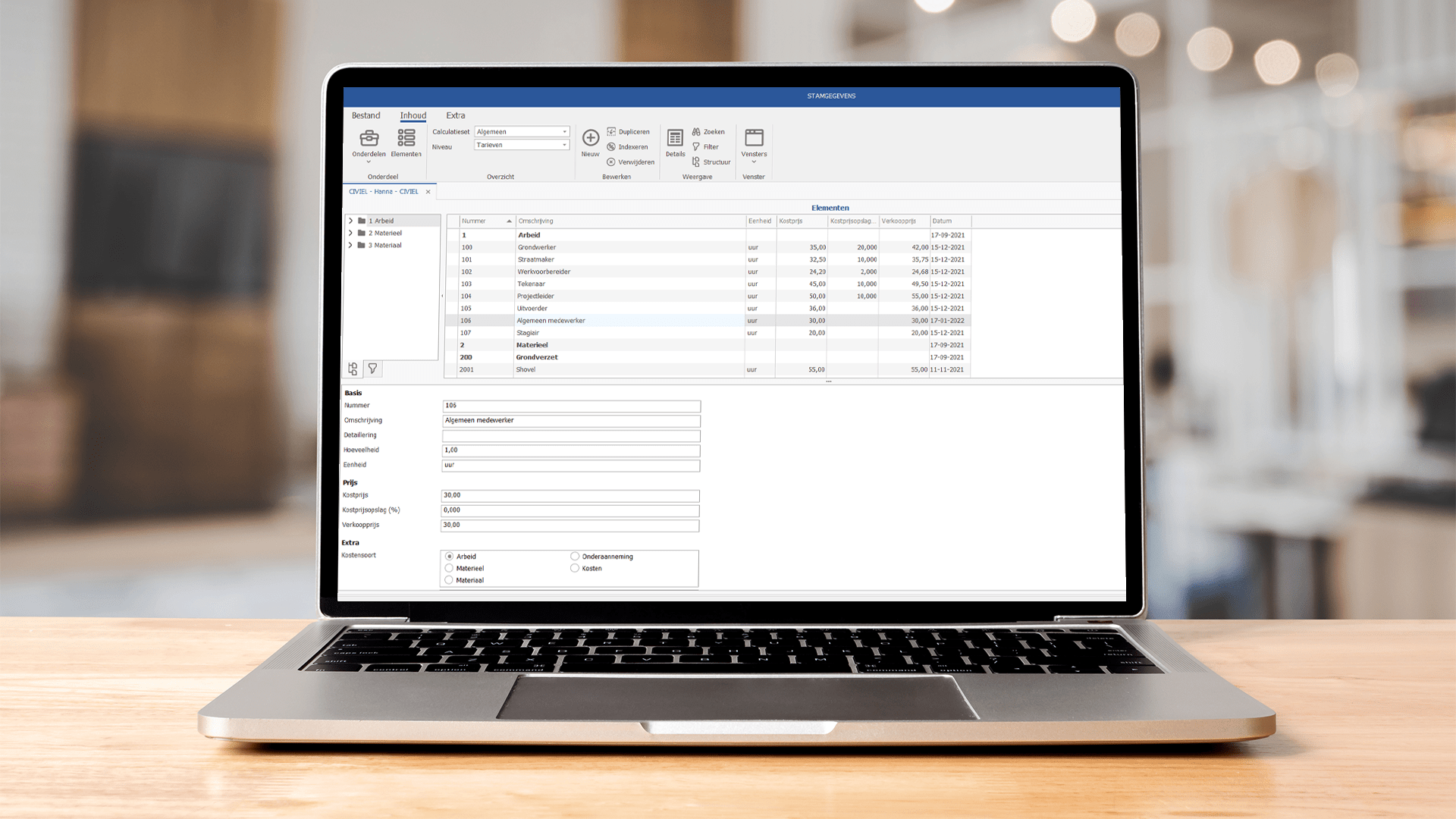Click the Hoeveelheid input field
The height and width of the screenshot is (819, 1456).
[x=571, y=450]
